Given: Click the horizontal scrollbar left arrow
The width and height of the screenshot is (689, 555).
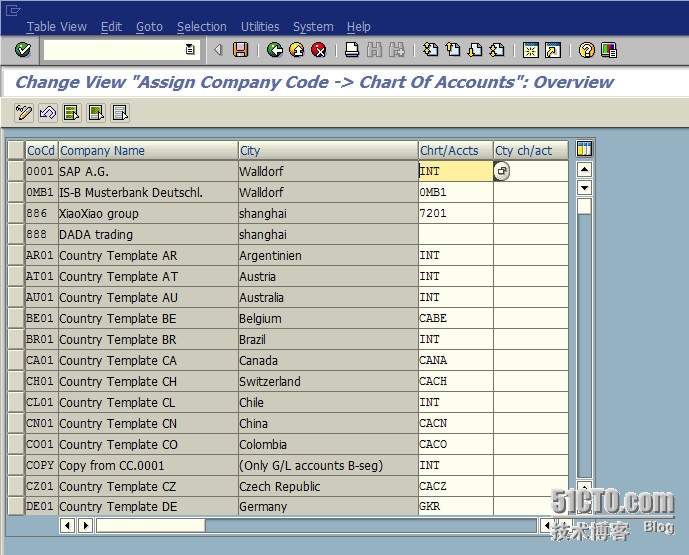Looking at the screenshot, I should pyautogui.click(x=67, y=525).
